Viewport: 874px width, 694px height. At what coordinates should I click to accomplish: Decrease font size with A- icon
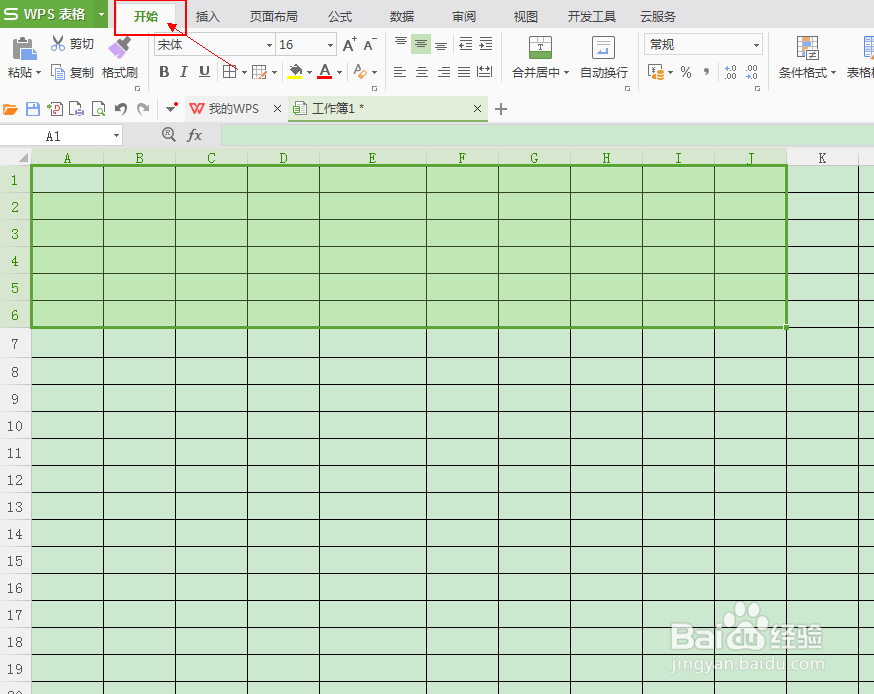pos(370,45)
